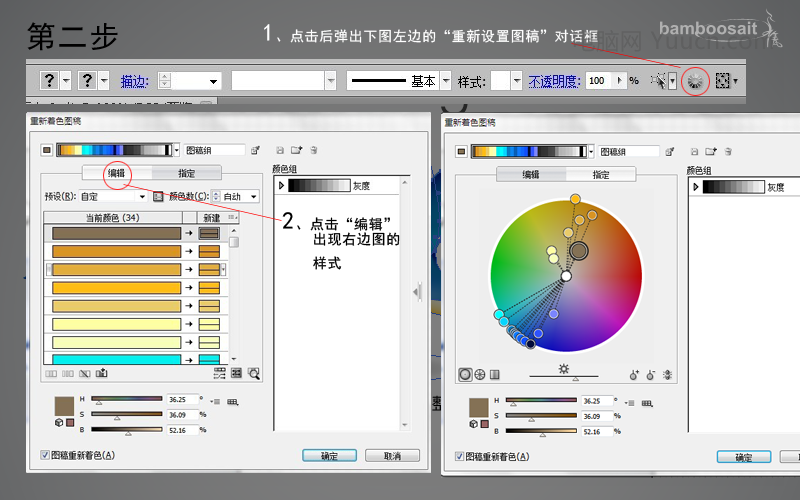This screenshot has width=800, height=500.
Task: Click color group name field in color-list dialog
Action: tap(214, 150)
